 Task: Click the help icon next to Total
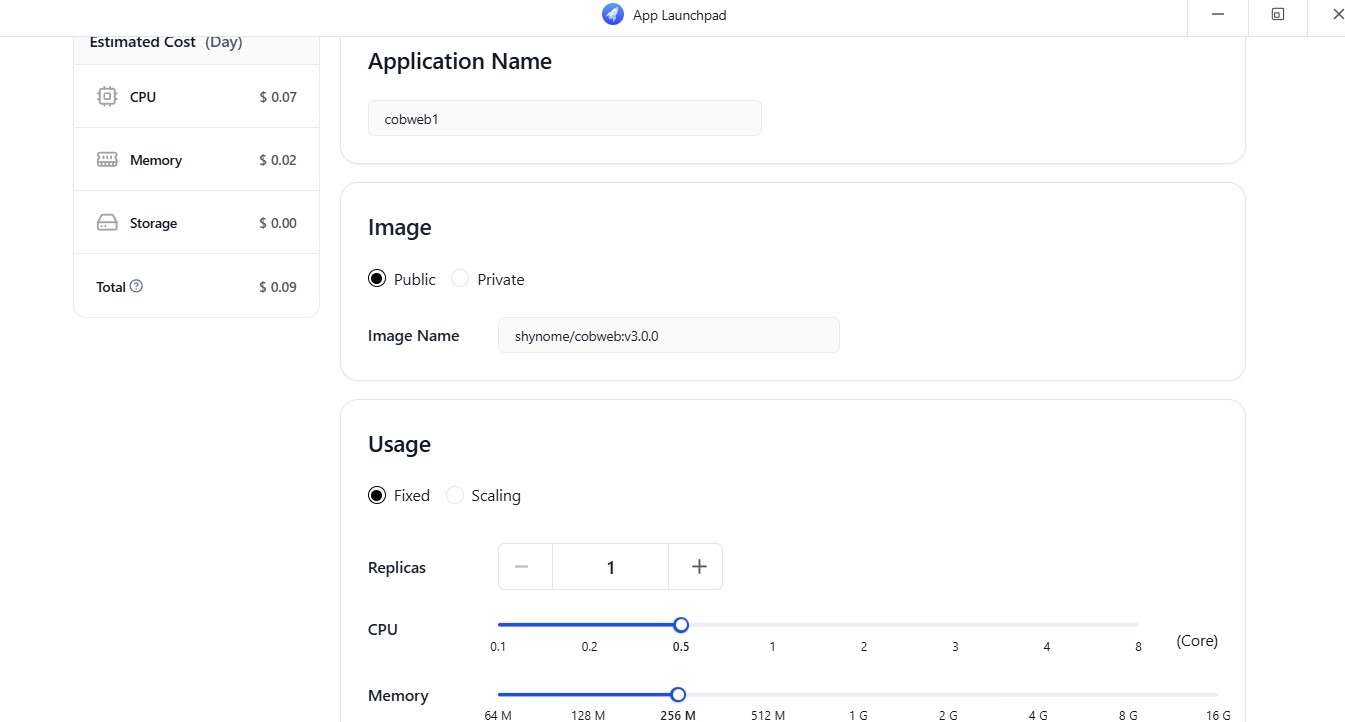click(137, 286)
